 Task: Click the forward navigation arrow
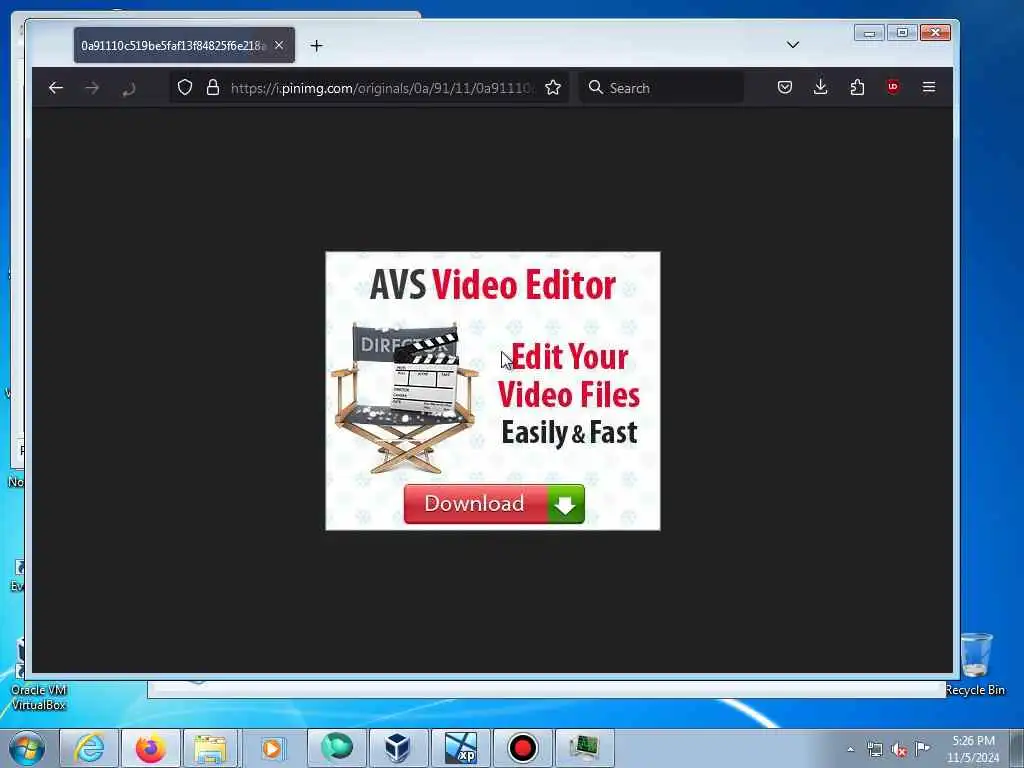tap(92, 88)
